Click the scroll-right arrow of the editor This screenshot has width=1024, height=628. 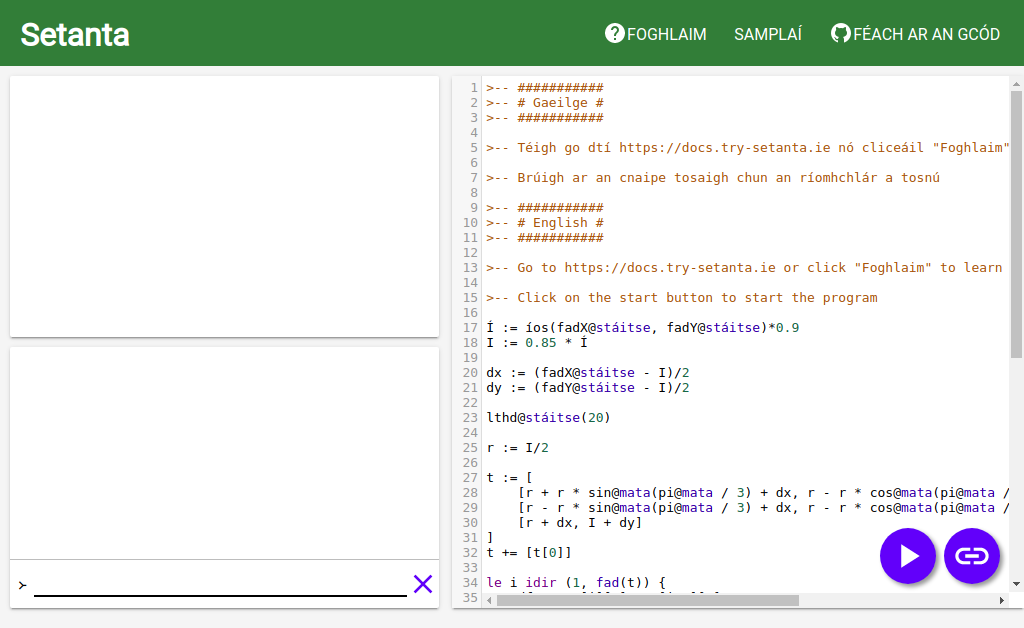click(1002, 600)
